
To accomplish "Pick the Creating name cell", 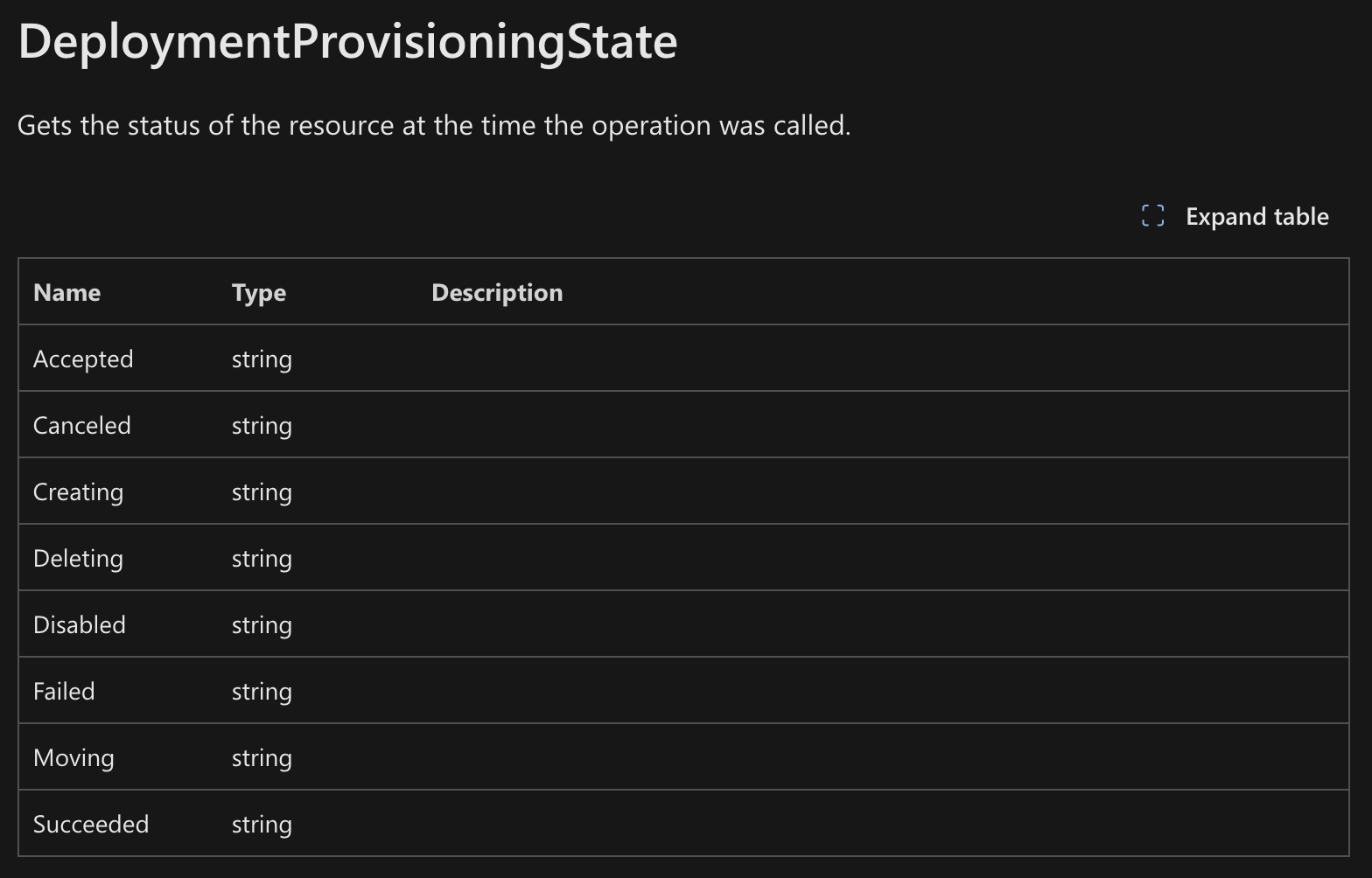I will tap(78, 491).
